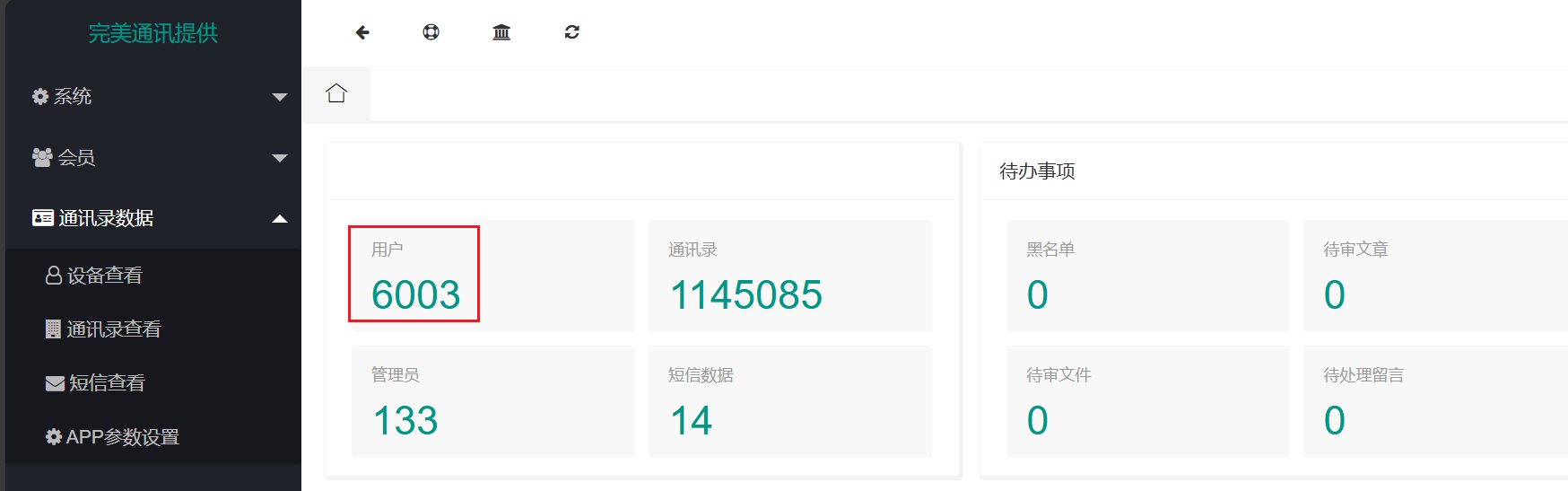Screen dimensions: 1568x491
Task: Click the 管理员 count 133 card
Action: click(x=492, y=401)
